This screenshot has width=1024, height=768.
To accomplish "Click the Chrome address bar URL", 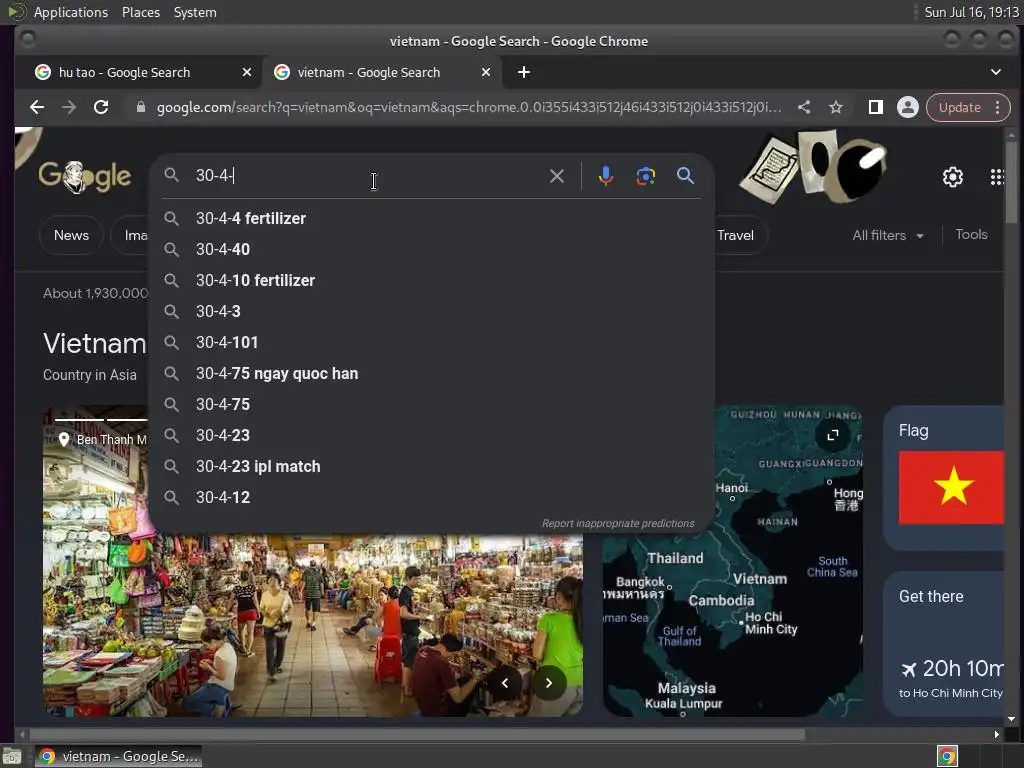I will click(x=469, y=107).
